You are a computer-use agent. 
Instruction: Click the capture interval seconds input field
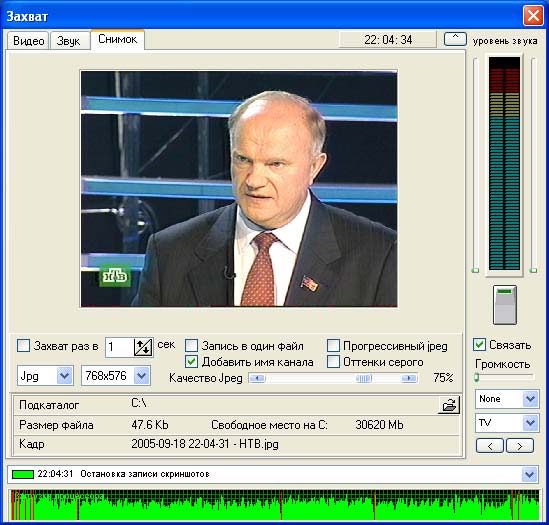[120, 347]
